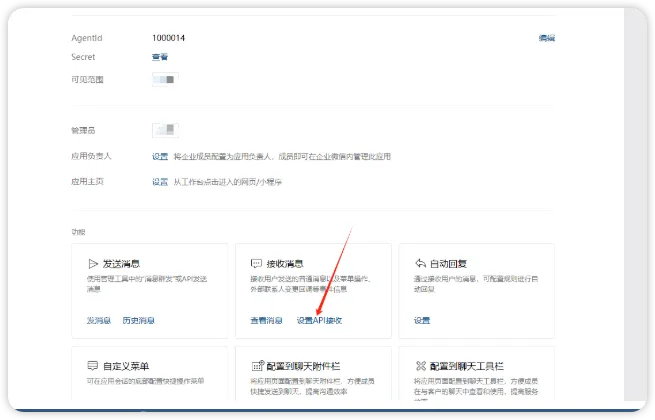This screenshot has height=420, width=655.
Task: Open the 历史消息 link
Action: coord(139,321)
